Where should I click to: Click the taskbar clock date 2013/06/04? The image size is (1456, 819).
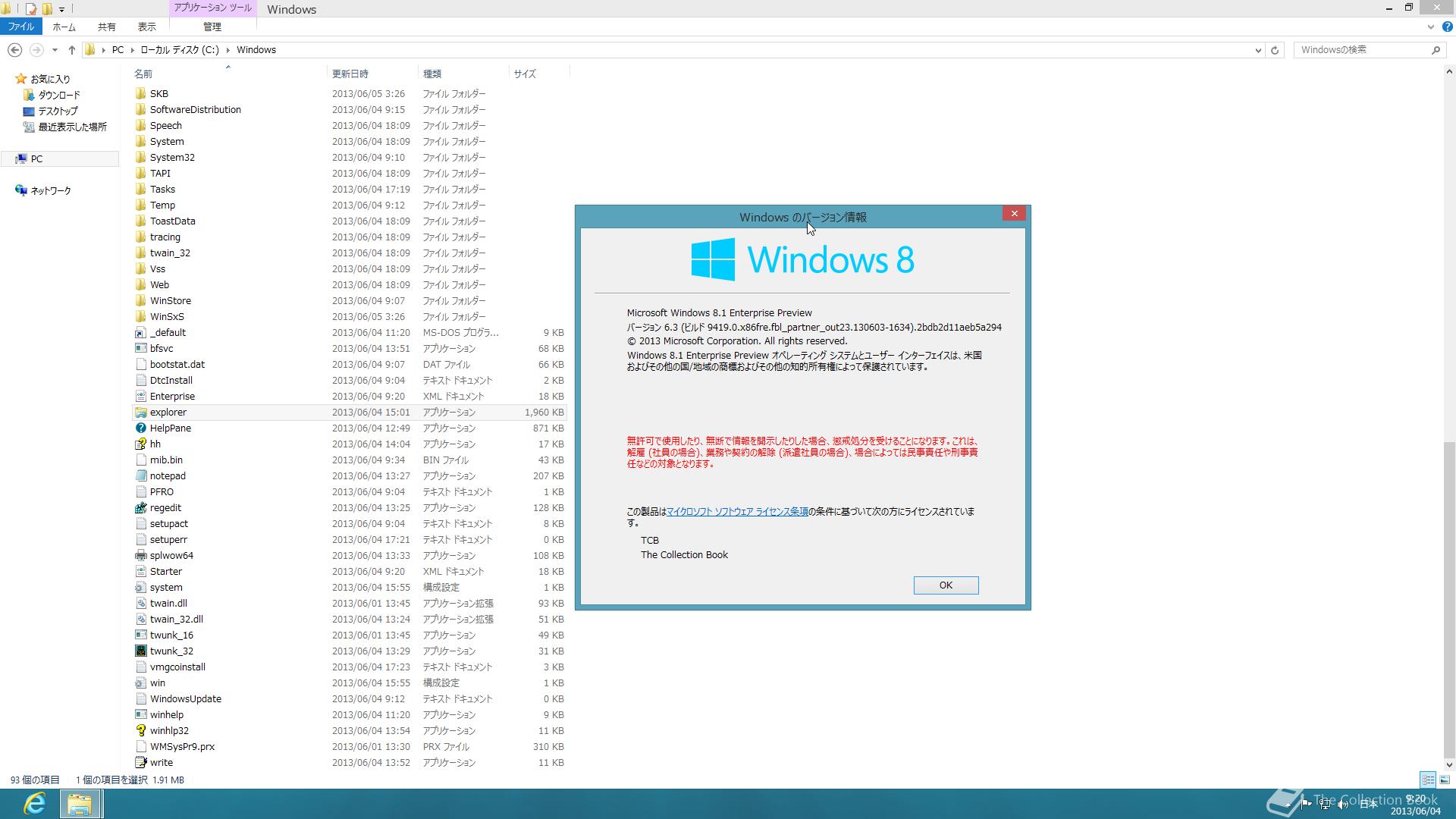point(1415,811)
